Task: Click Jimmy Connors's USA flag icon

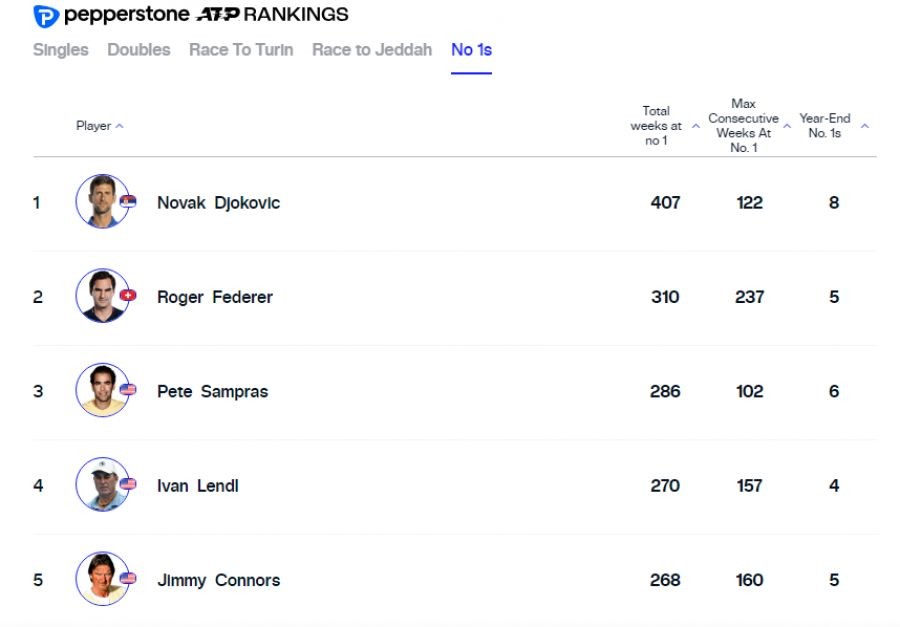Action: (x=128, y=578)
